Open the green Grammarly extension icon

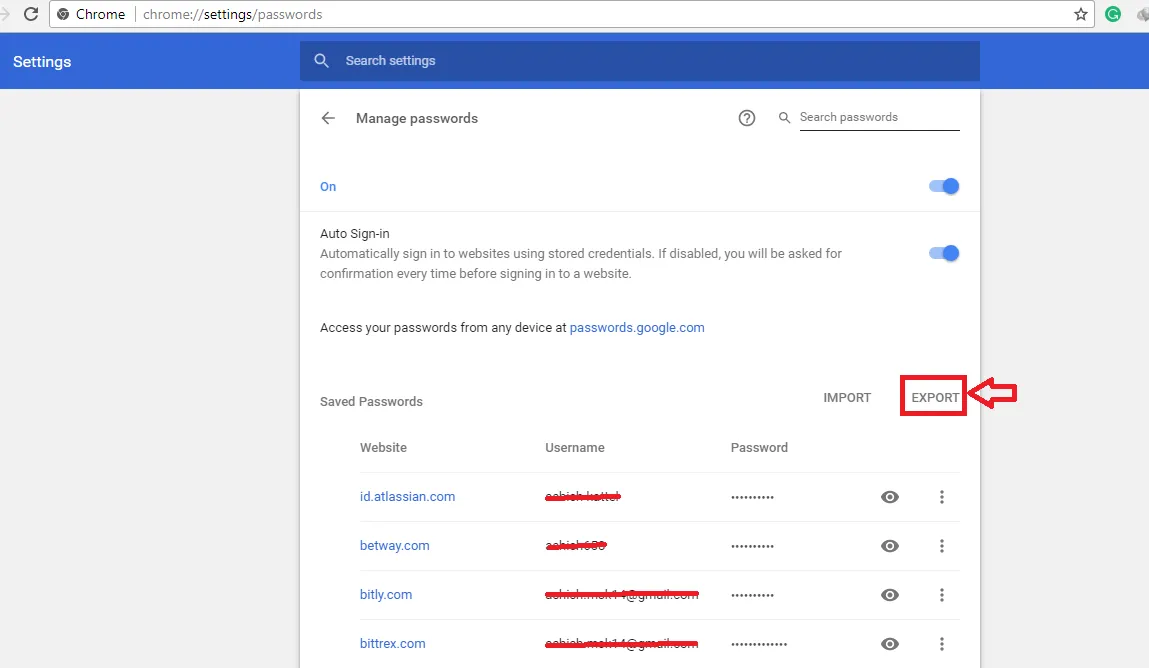tap(1112, 14)
